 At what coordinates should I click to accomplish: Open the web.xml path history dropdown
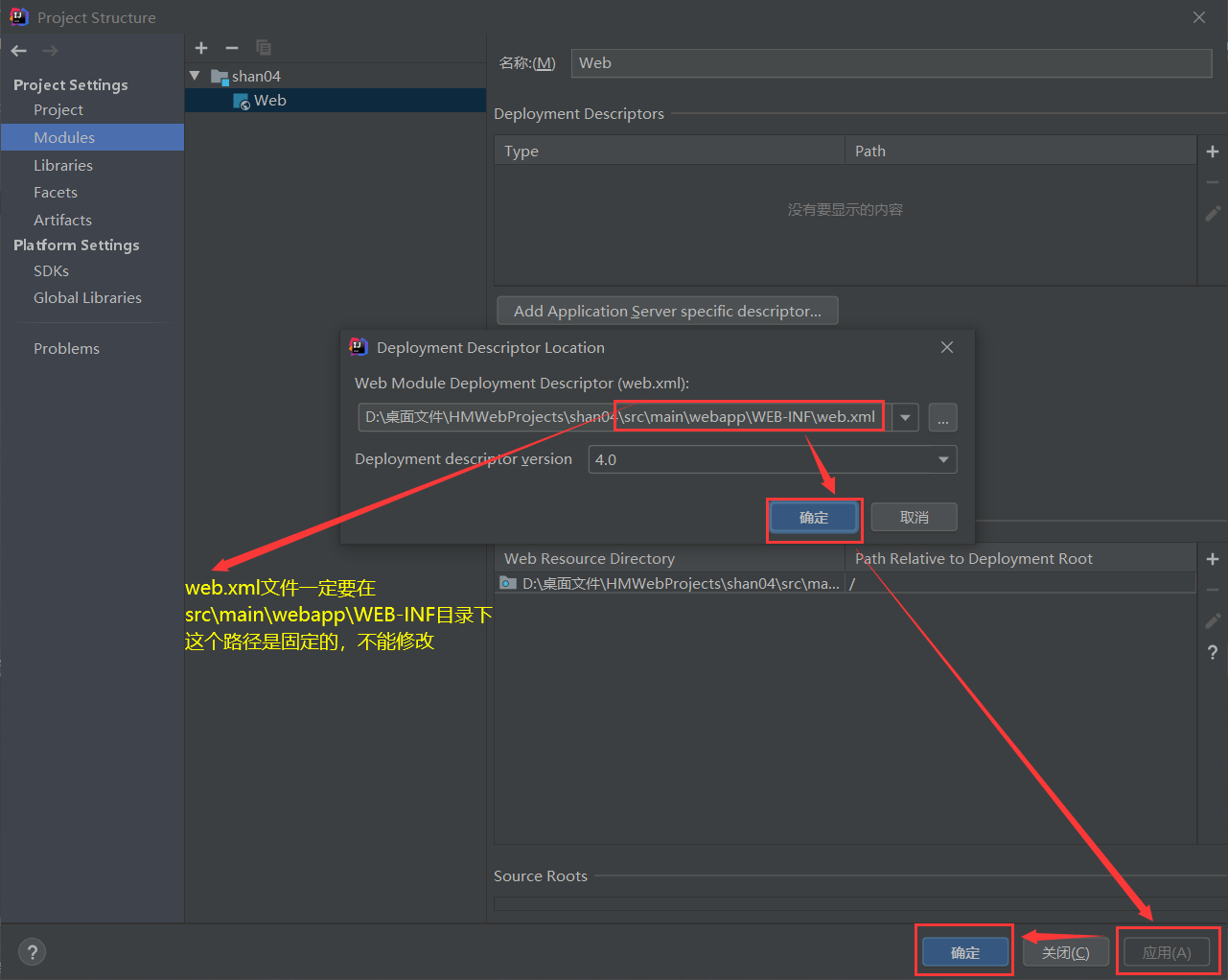905,417
